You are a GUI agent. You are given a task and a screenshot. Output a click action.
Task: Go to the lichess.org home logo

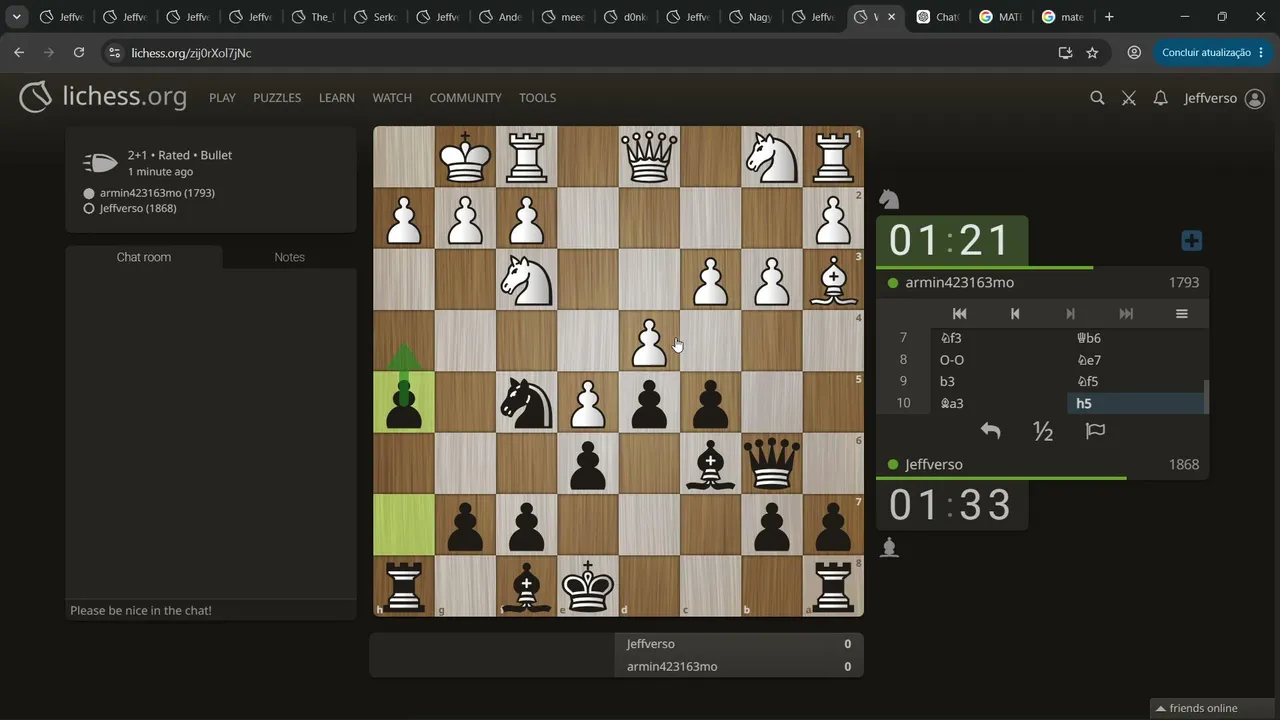103,97
